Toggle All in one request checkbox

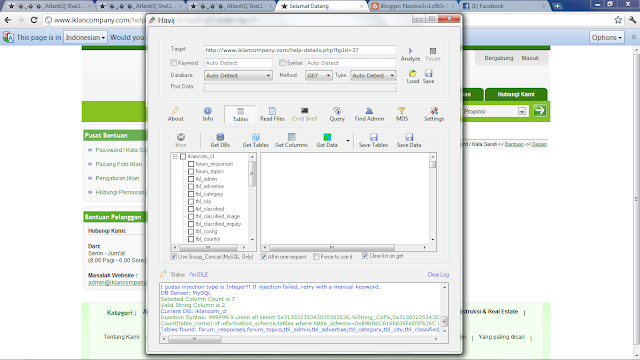click(264, 257)
